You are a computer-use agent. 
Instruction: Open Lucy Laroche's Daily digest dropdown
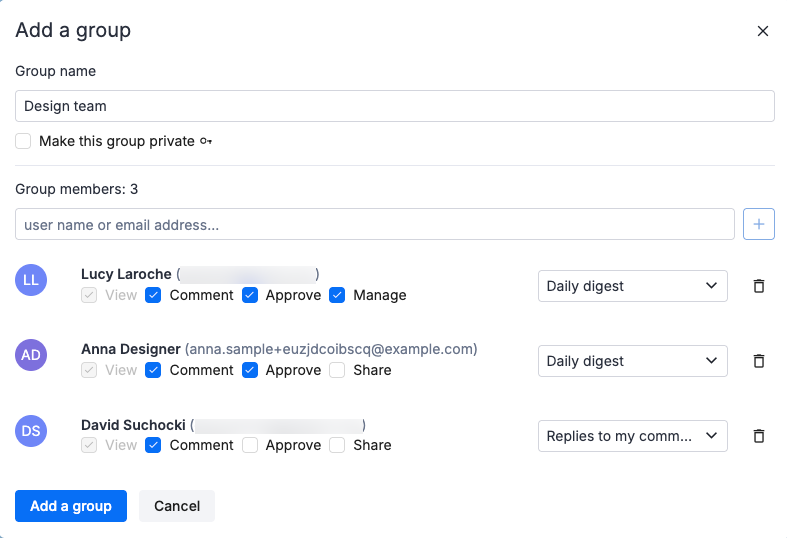click(x=632, y=286)
